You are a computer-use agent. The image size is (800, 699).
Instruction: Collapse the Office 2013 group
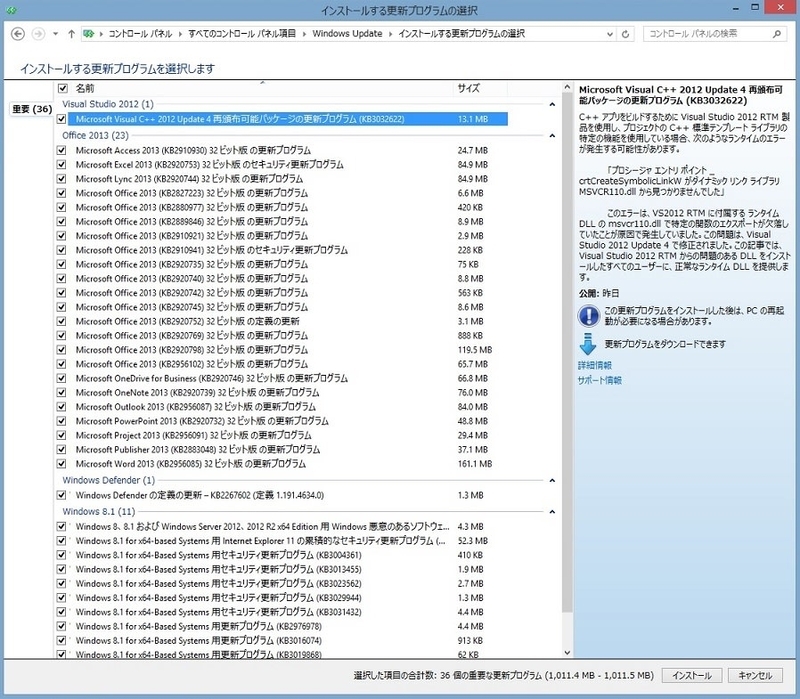(552, 136)
